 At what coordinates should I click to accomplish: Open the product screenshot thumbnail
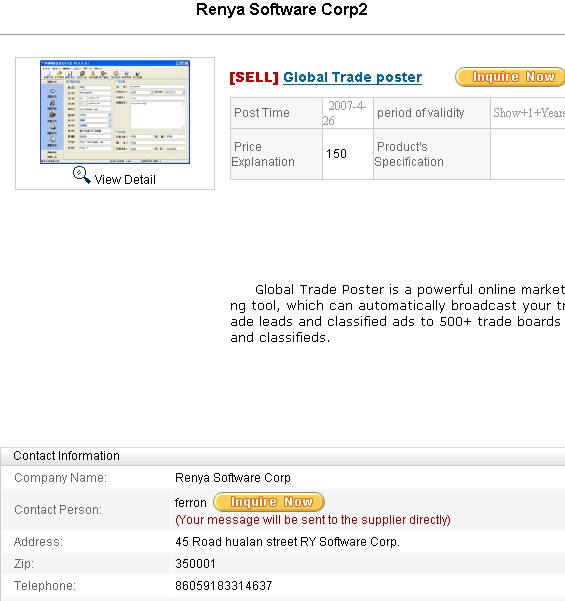point(115,112)
